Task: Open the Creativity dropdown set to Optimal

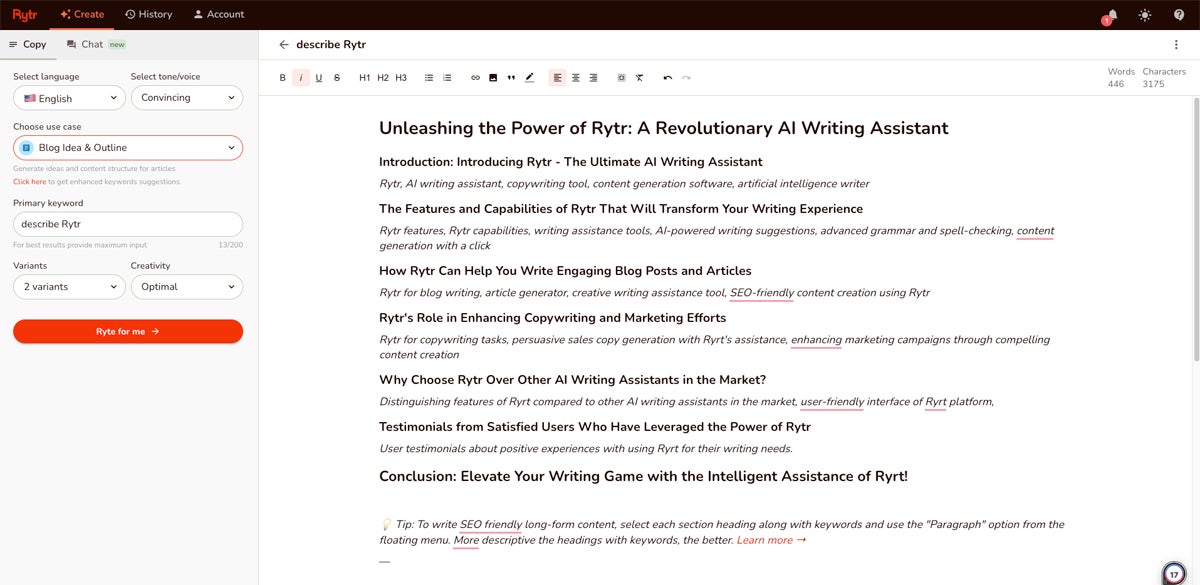Action: (x=187, y=287)
